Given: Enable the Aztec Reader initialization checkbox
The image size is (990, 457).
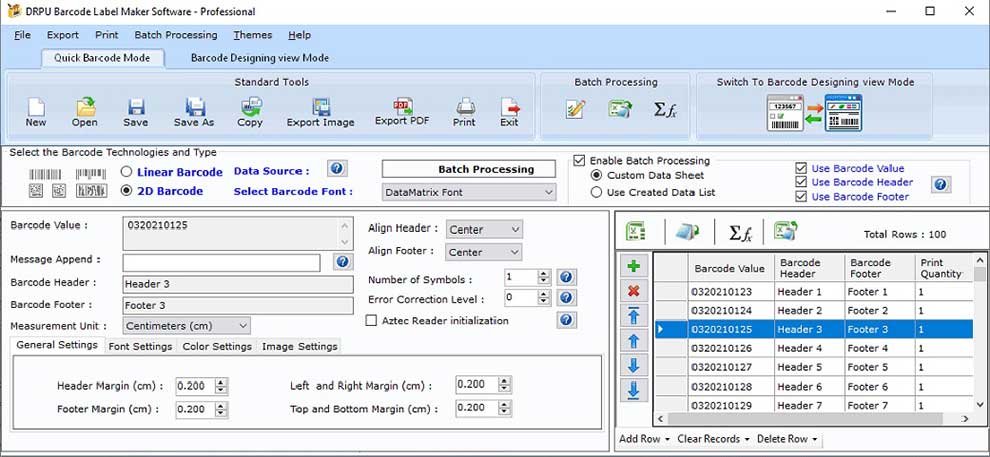Looking at the screenshot, I should (372, 321).
